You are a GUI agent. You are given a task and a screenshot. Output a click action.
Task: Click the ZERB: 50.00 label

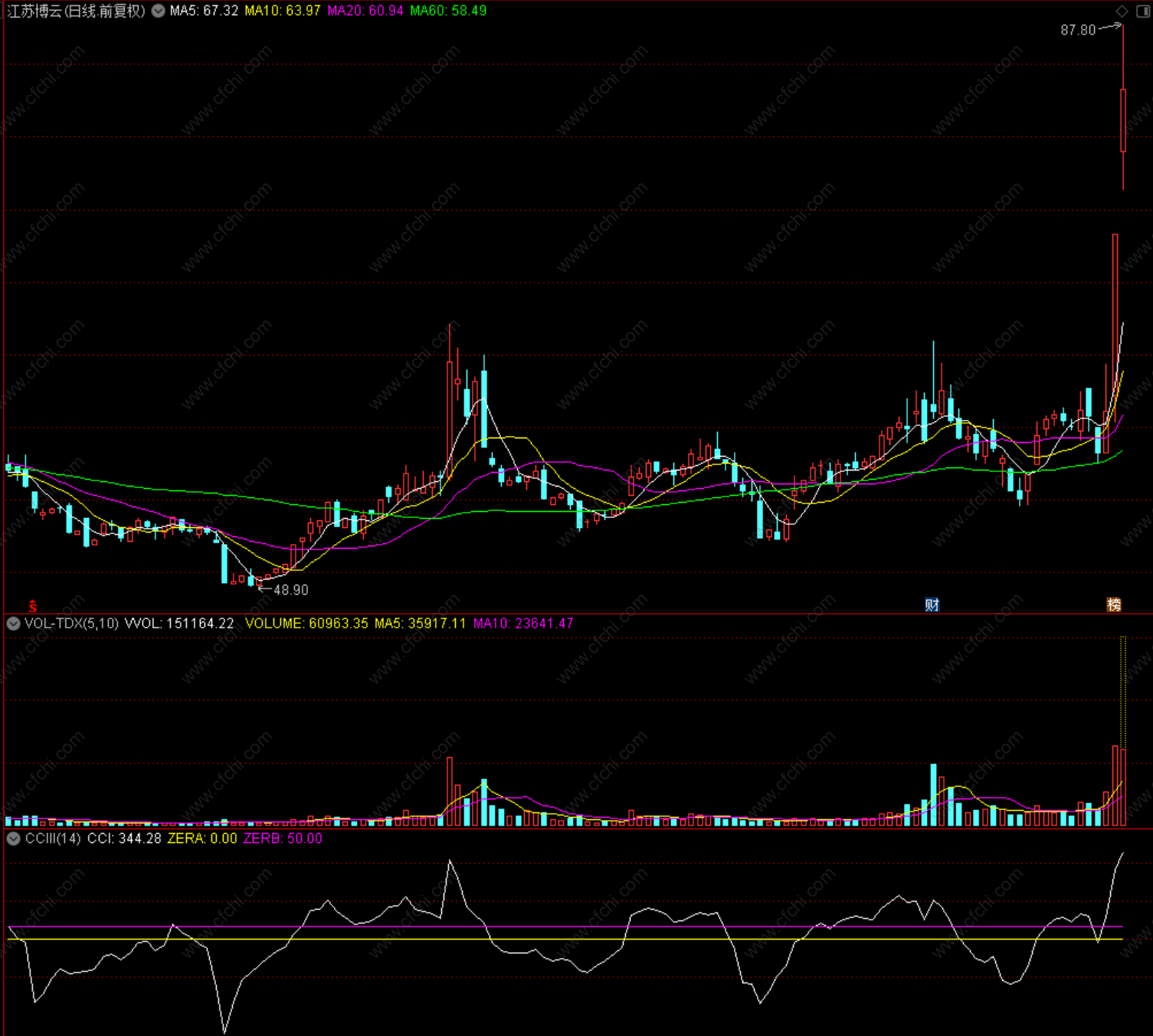click(283, 838)
